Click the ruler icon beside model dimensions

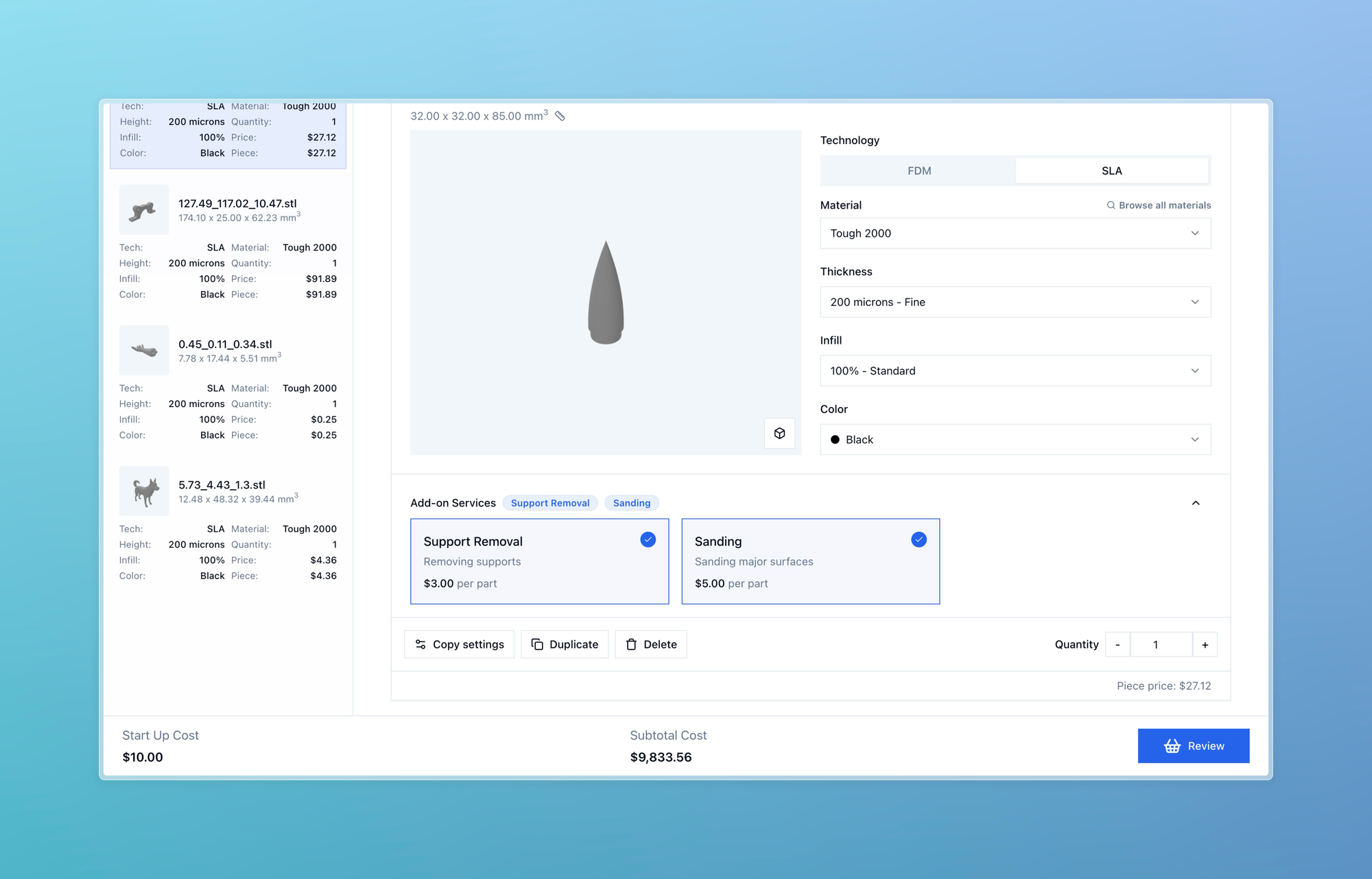(x=560, y=116)
